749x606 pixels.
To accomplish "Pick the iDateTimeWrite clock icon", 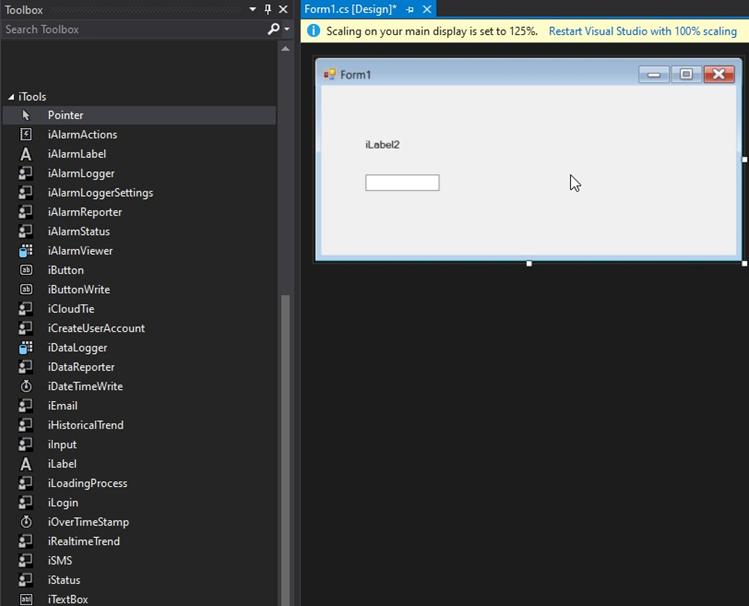I will [x=26, y=387].
